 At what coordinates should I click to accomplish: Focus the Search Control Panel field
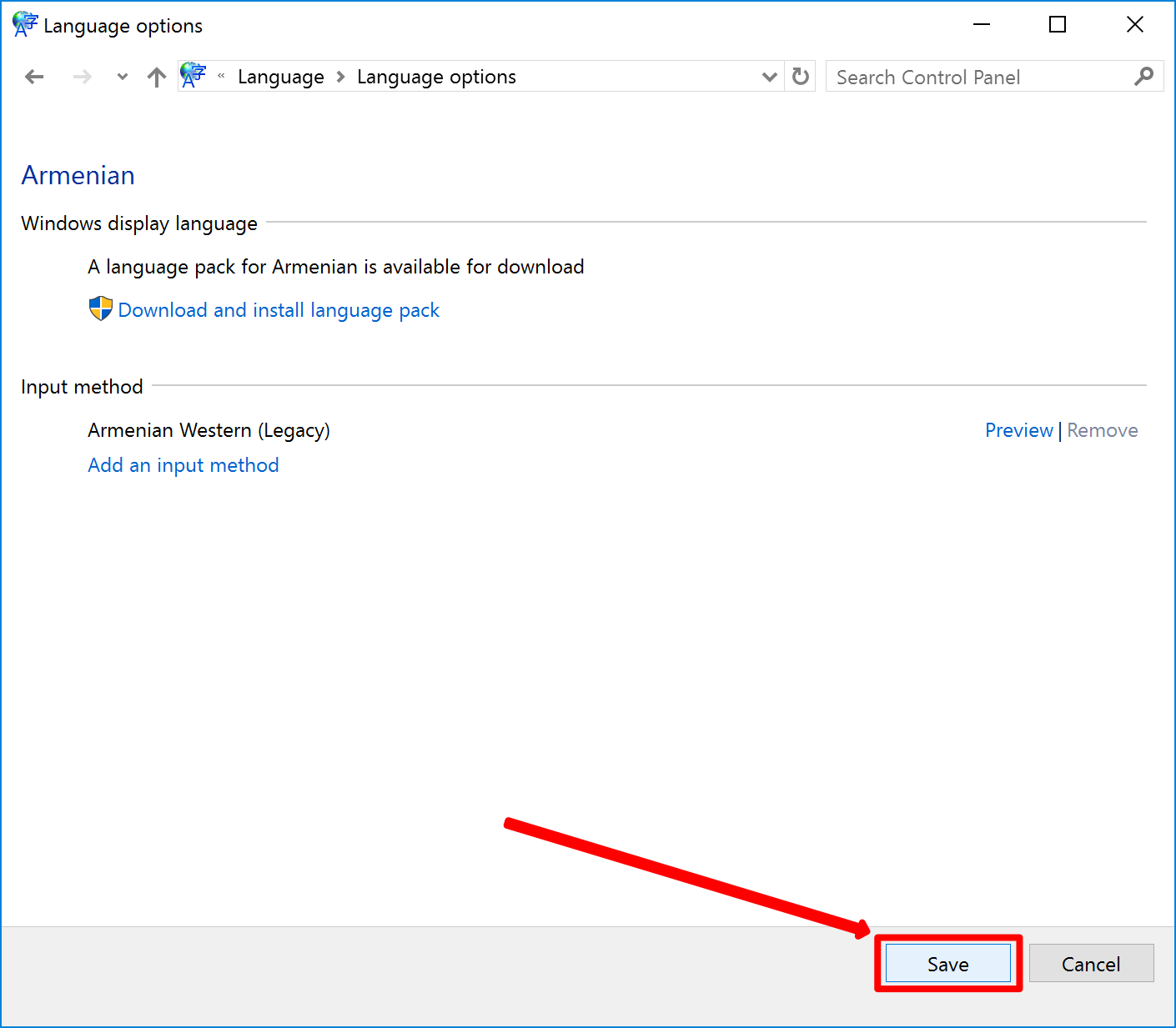pos(976,78)
